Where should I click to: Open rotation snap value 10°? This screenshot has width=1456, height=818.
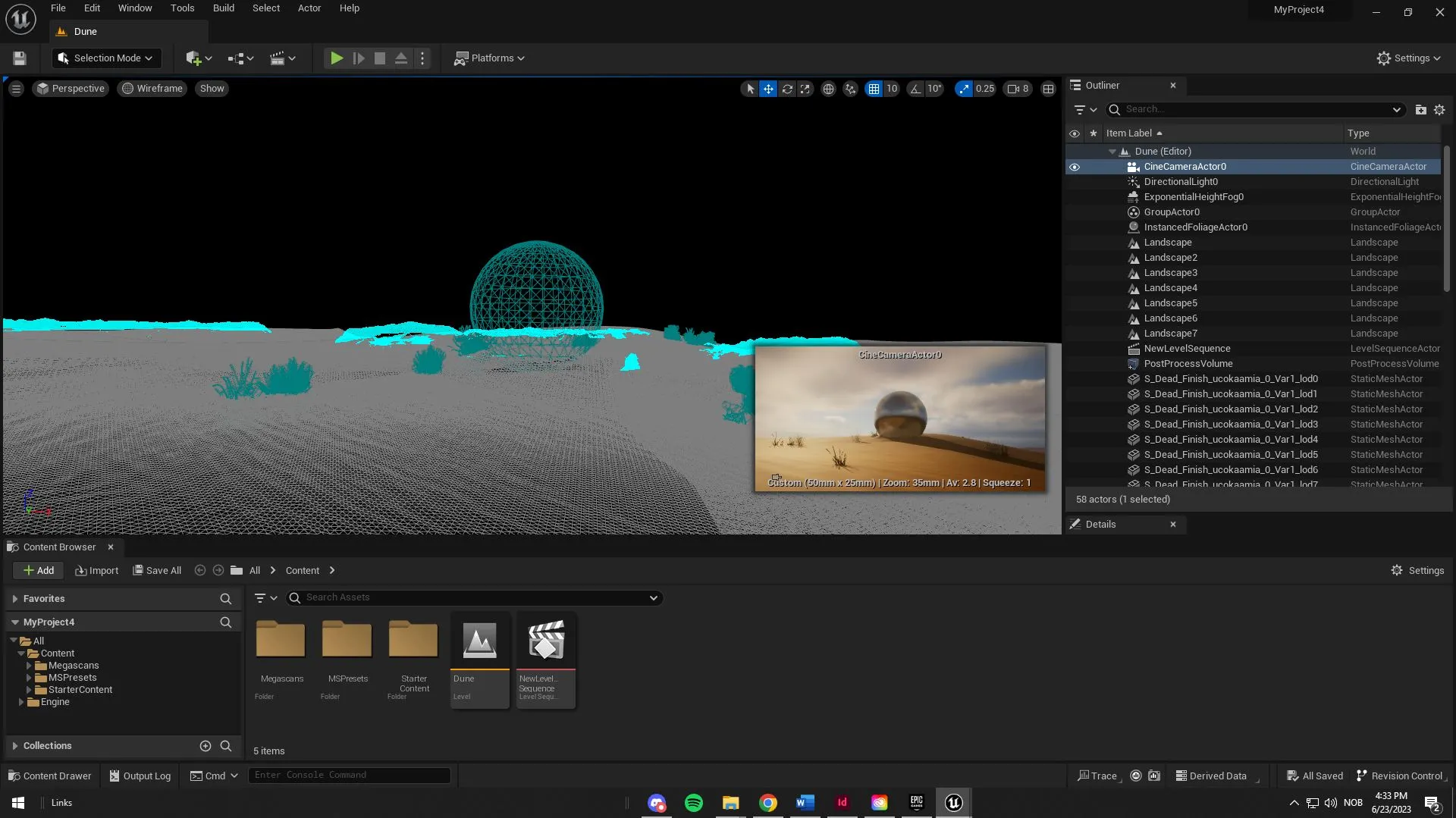pos(934,89)
